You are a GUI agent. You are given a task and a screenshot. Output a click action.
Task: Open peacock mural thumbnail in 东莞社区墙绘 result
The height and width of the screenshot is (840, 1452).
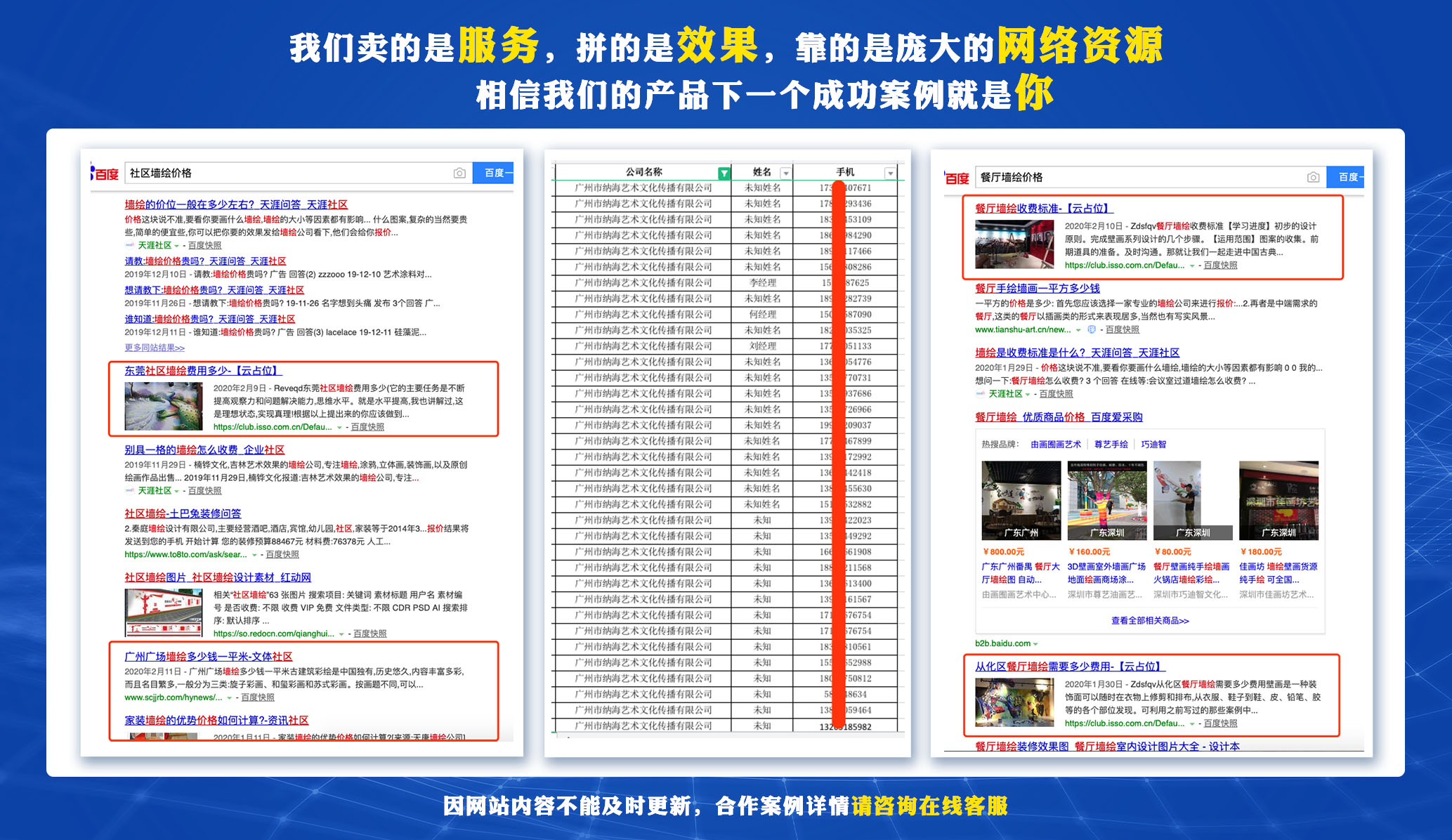coord(163,407)
